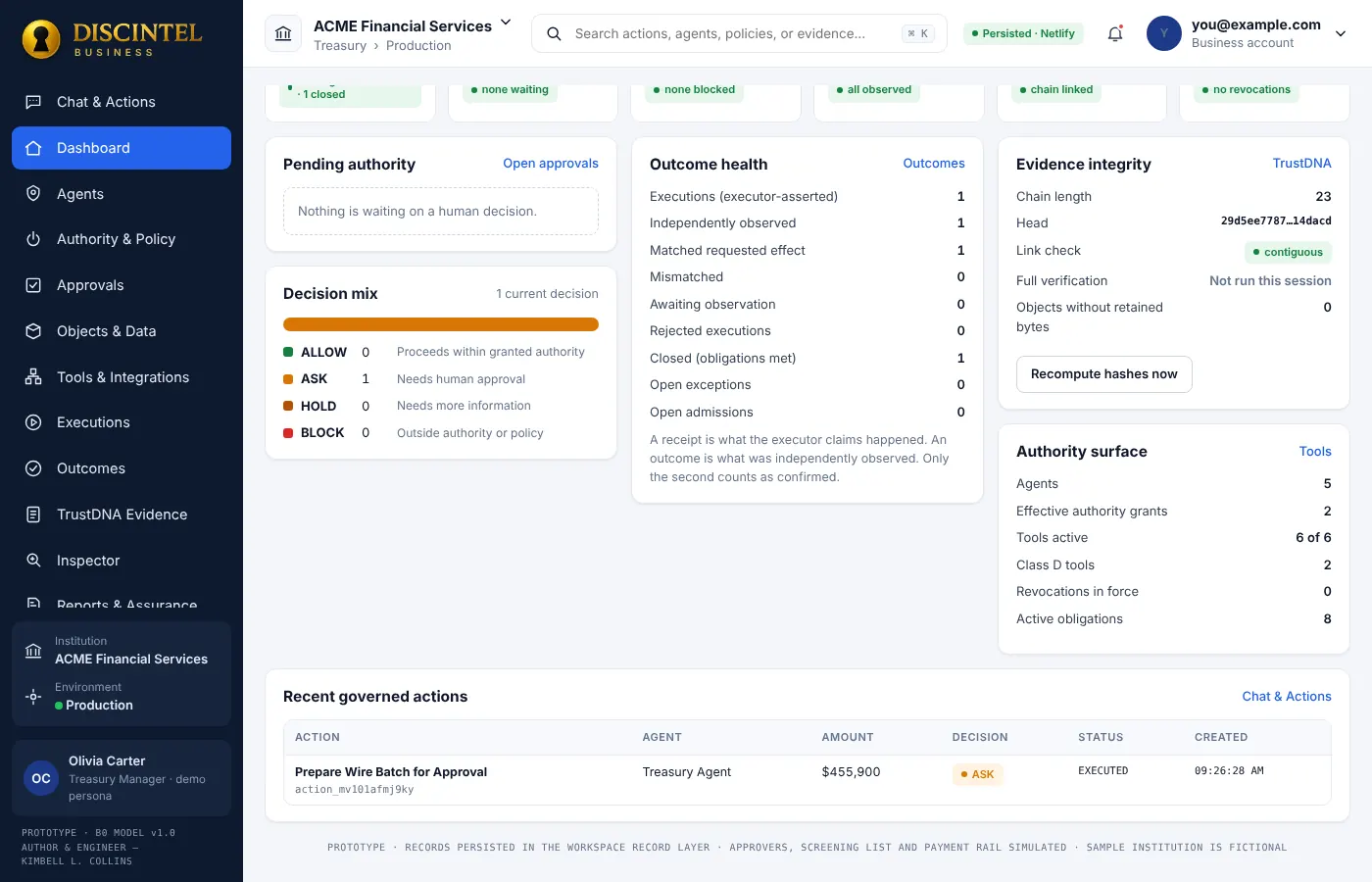Click the OC persona avatar
The height and width of the screenshot is (882, 1372).
pyautogui.click(x=41, y=778)
